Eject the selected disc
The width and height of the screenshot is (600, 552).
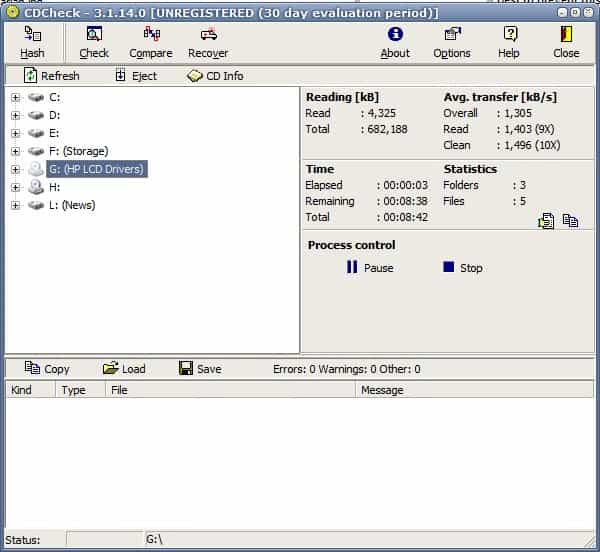[135, 76]
